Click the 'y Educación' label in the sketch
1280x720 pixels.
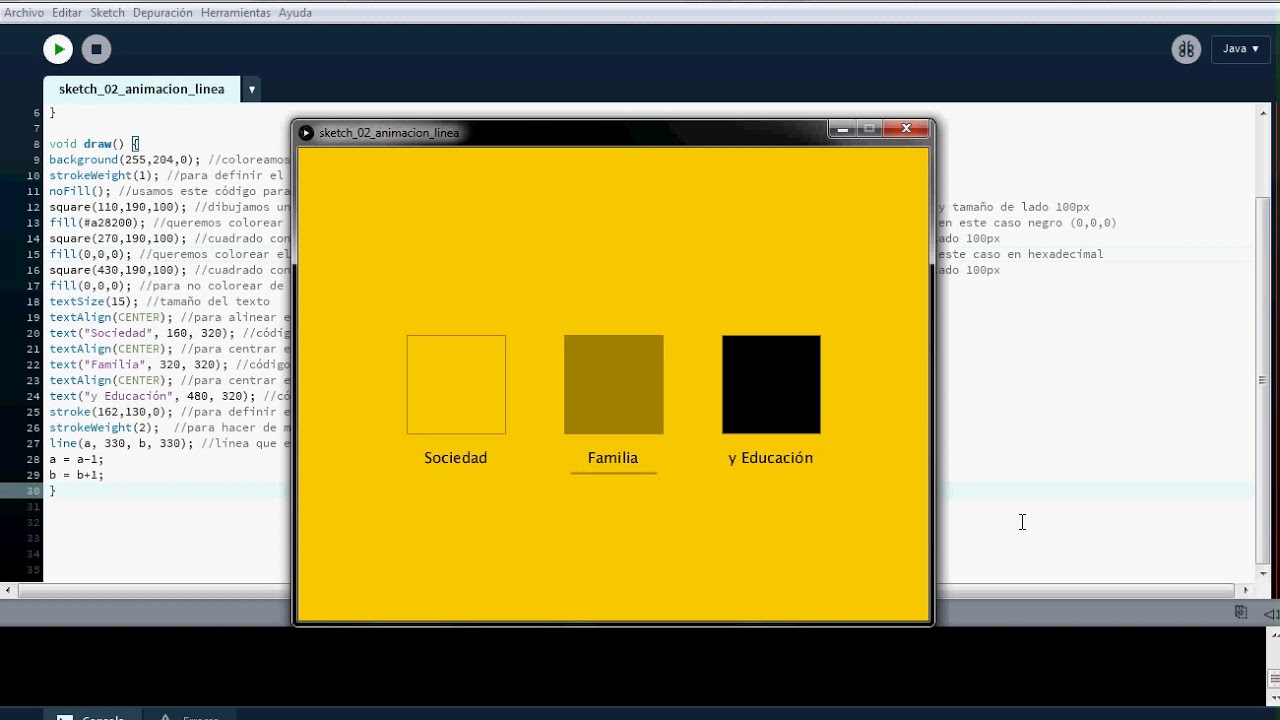click(x=771, y=458)
